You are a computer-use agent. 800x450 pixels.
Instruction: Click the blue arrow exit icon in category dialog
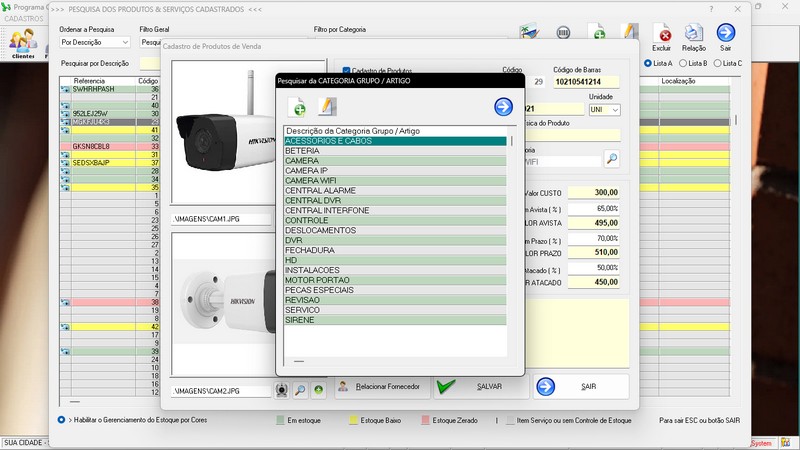coord(503,107)
